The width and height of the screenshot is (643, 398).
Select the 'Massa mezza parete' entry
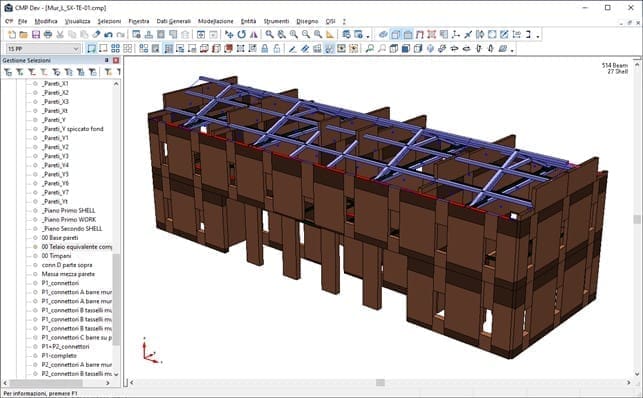(x=68, y=274)
